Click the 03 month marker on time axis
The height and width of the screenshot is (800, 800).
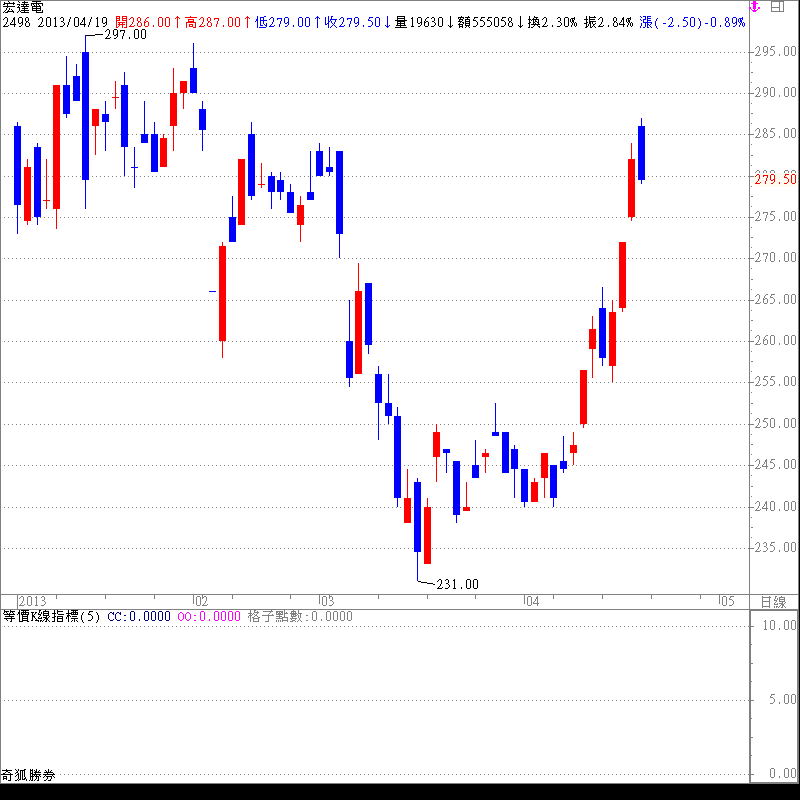coord(326,601)
